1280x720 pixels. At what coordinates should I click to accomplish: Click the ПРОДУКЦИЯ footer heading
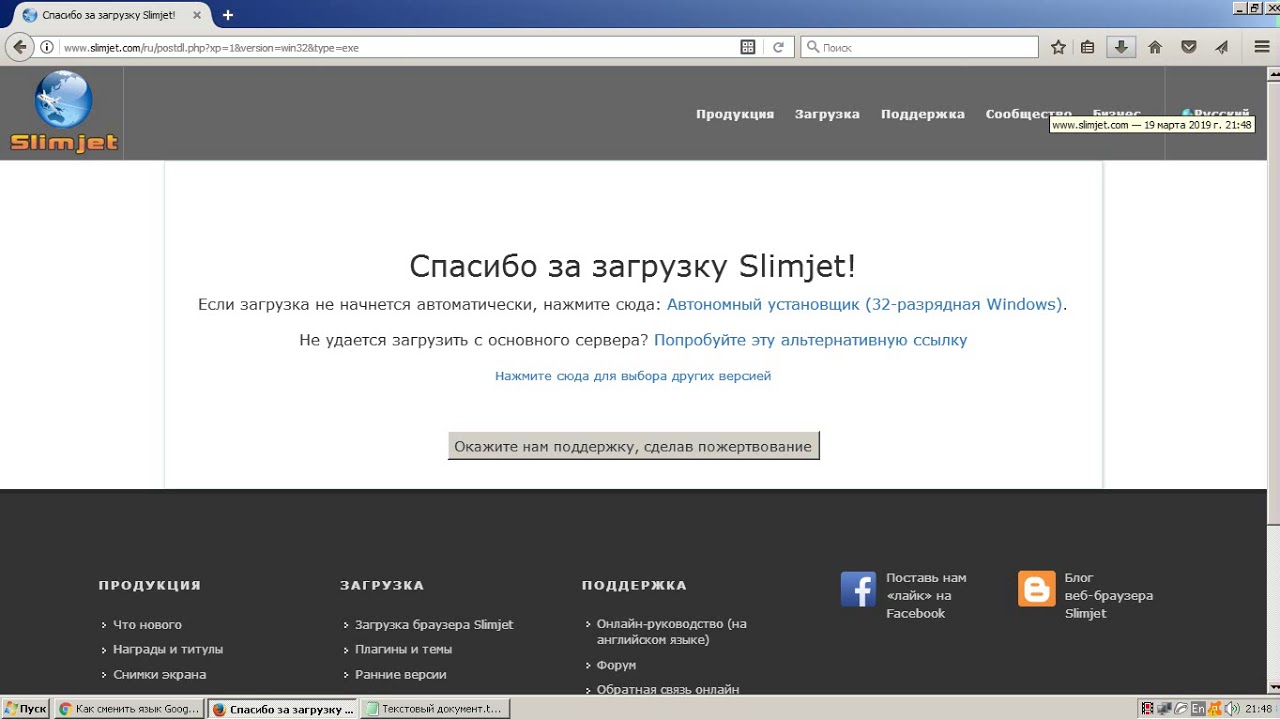tap(150, 585)
